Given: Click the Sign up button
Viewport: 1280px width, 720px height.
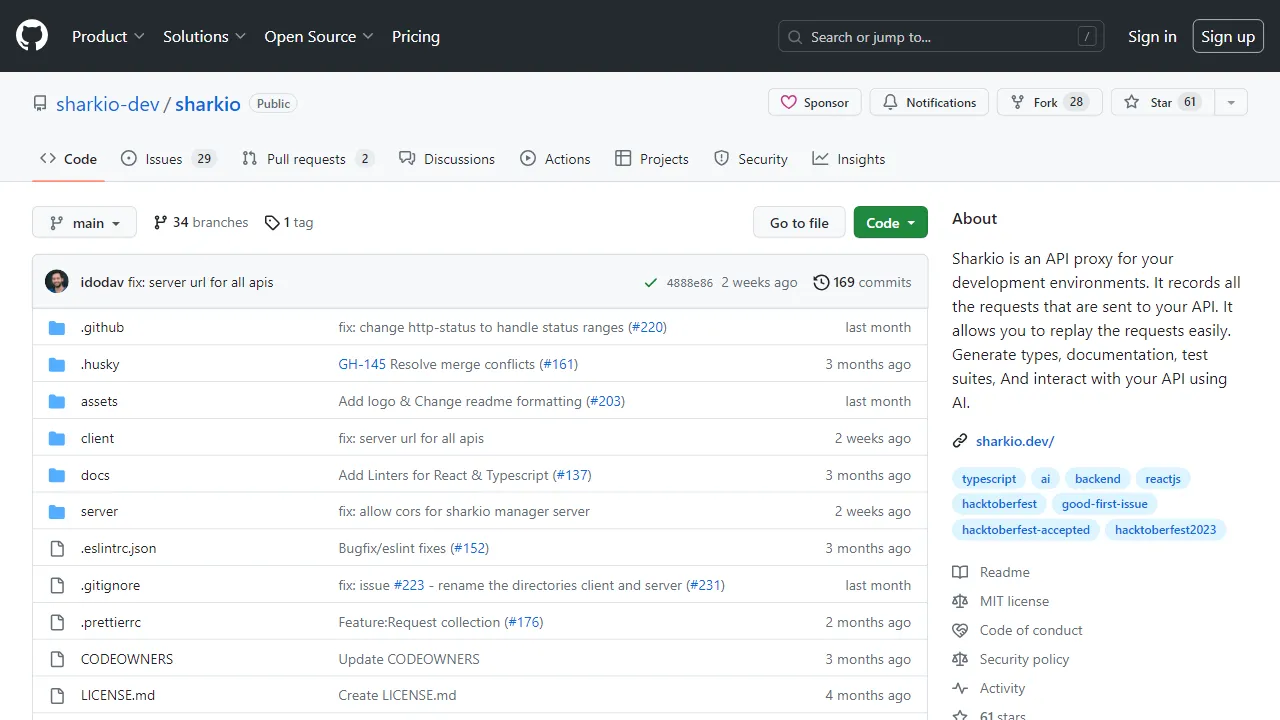Looking at the screenshot, I should click(1228, 36).
